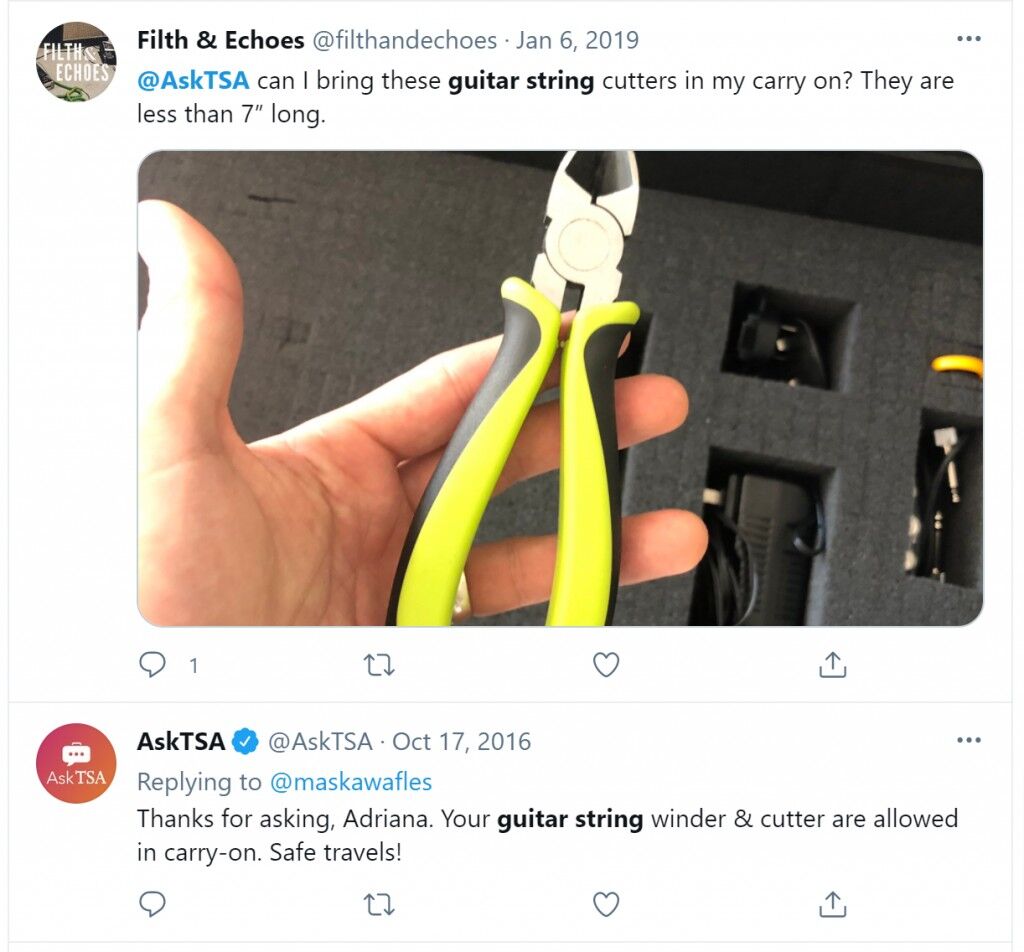Click the AskTSA display name
Screen dimensions: 1024x952
click(181, 742)
